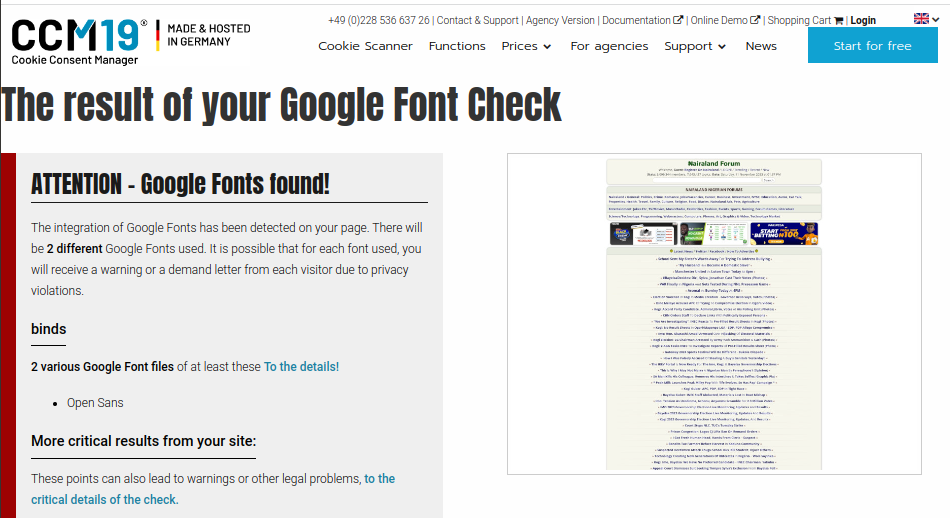Go to the Agency Version page
Screen dimensions: 950x518
pyautogui.click(x=560, y=21)
